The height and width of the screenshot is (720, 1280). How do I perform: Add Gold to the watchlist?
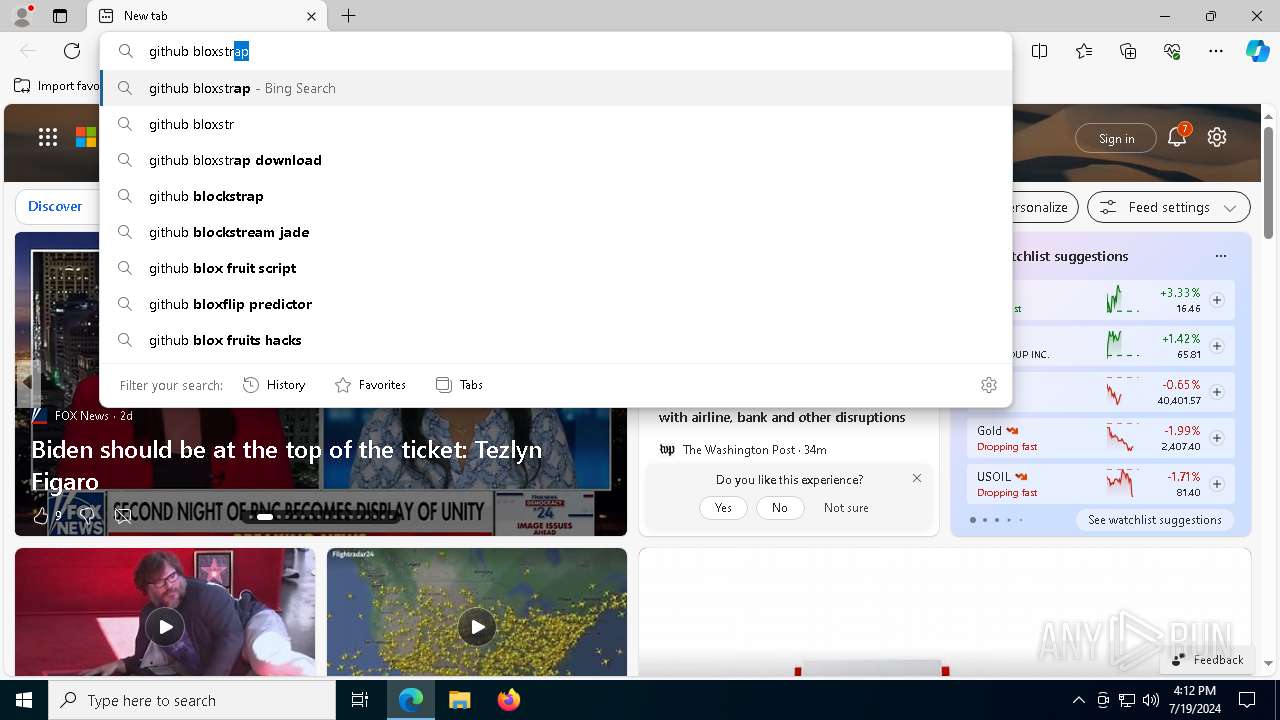click(x=1217, y=438)
